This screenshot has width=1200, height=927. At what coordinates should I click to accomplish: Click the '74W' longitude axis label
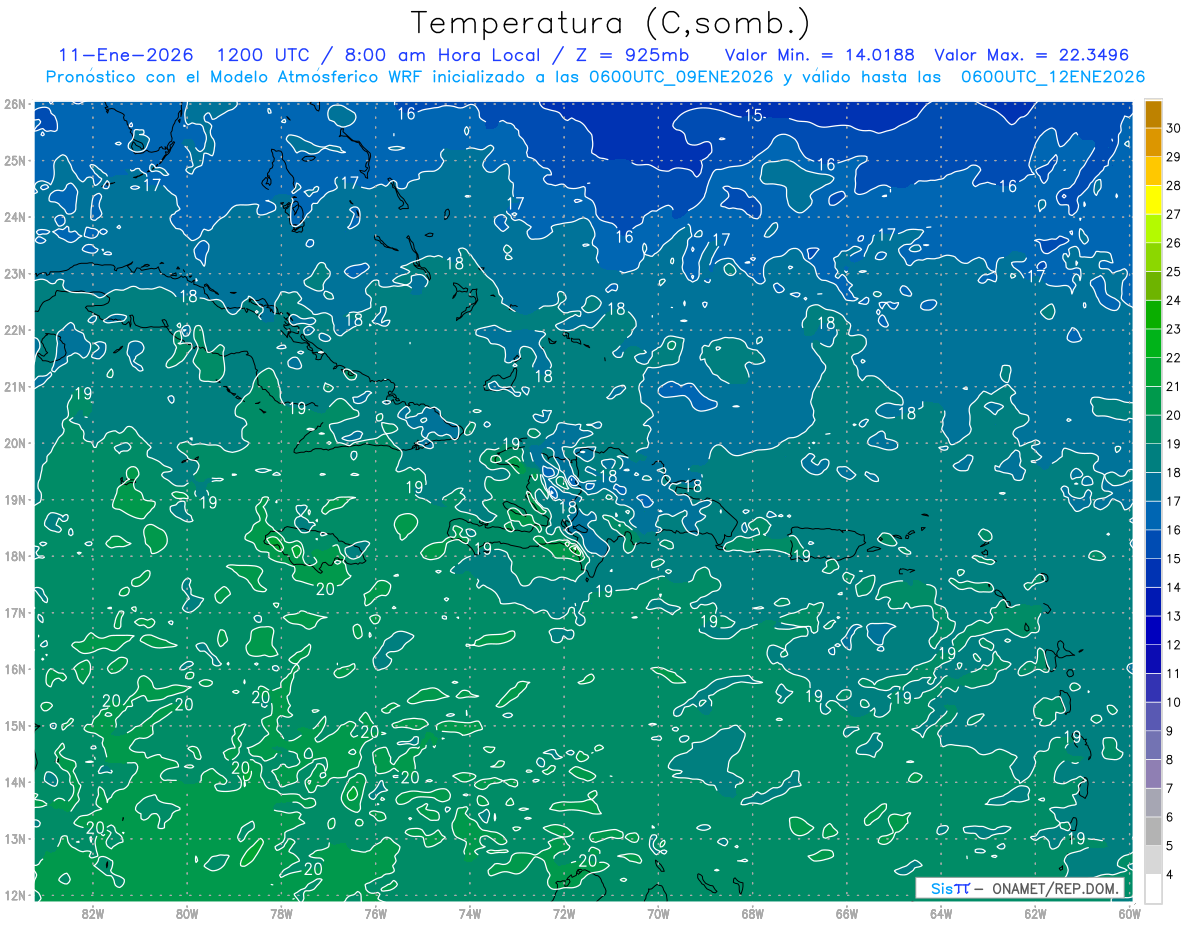coord(470,913)
